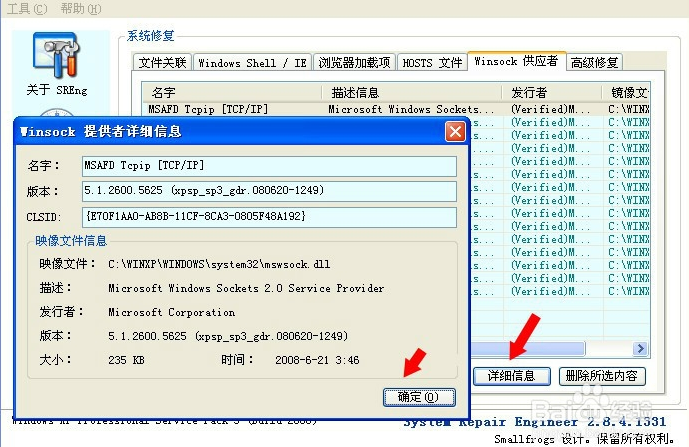The image size is (689, 447).
Task: Open the 帮助(H) menu
Action: 81,8
